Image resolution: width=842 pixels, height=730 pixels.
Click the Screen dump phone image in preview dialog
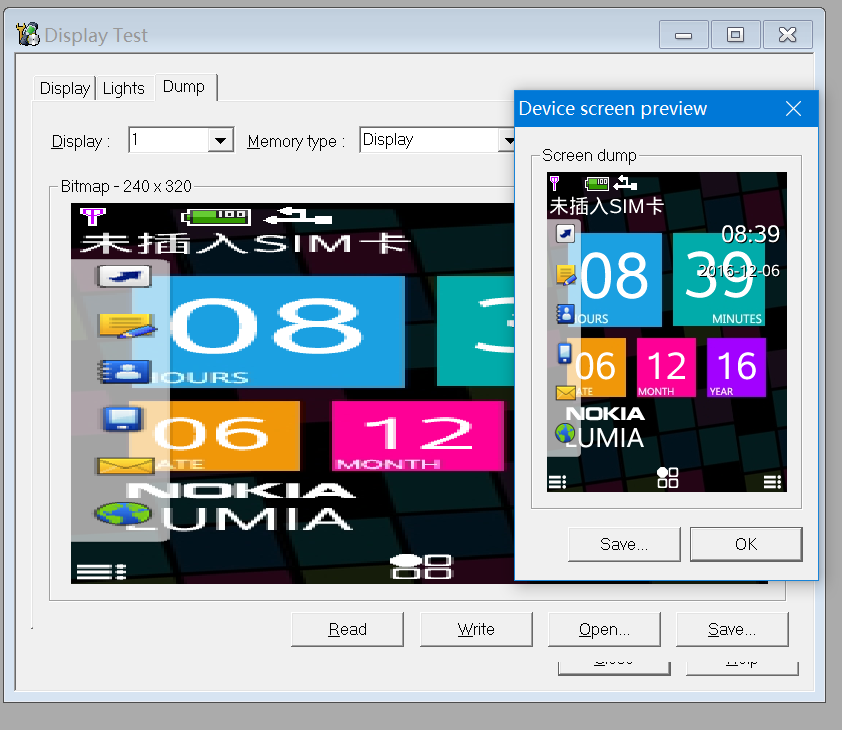coord(666,331)
